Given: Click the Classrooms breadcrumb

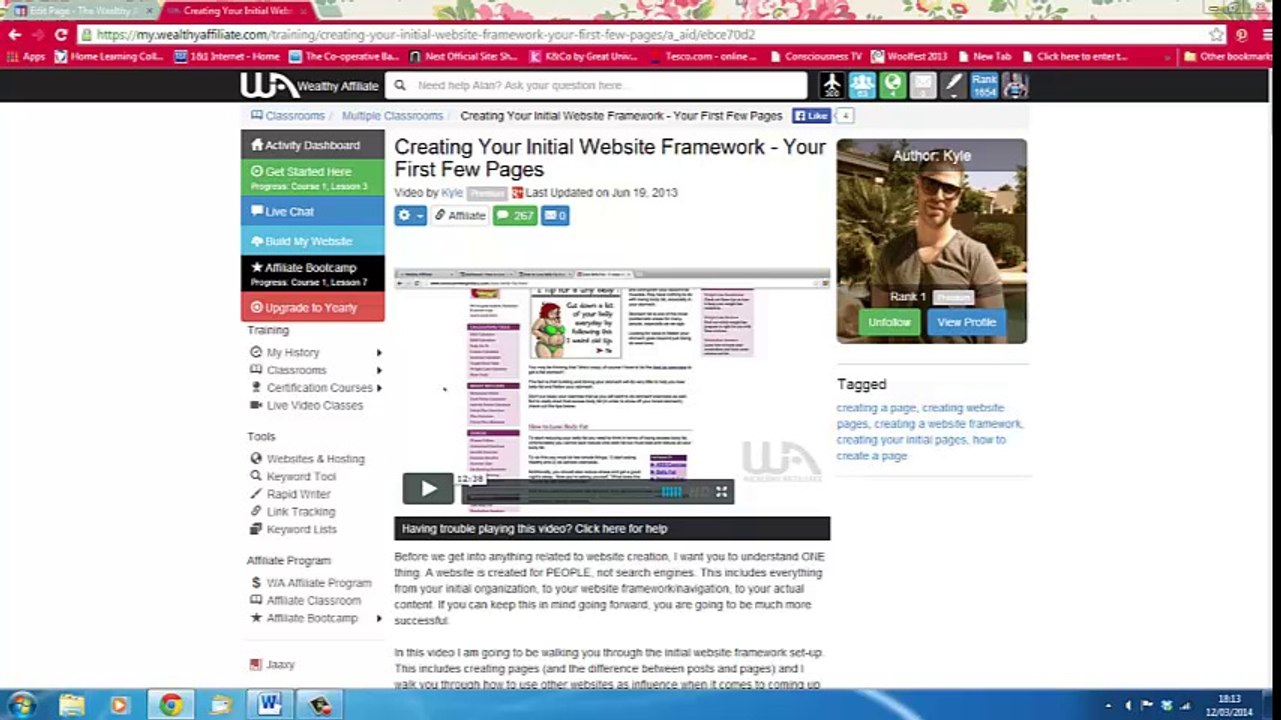Looking at the screenshot, I should click(x=287, y=116).
